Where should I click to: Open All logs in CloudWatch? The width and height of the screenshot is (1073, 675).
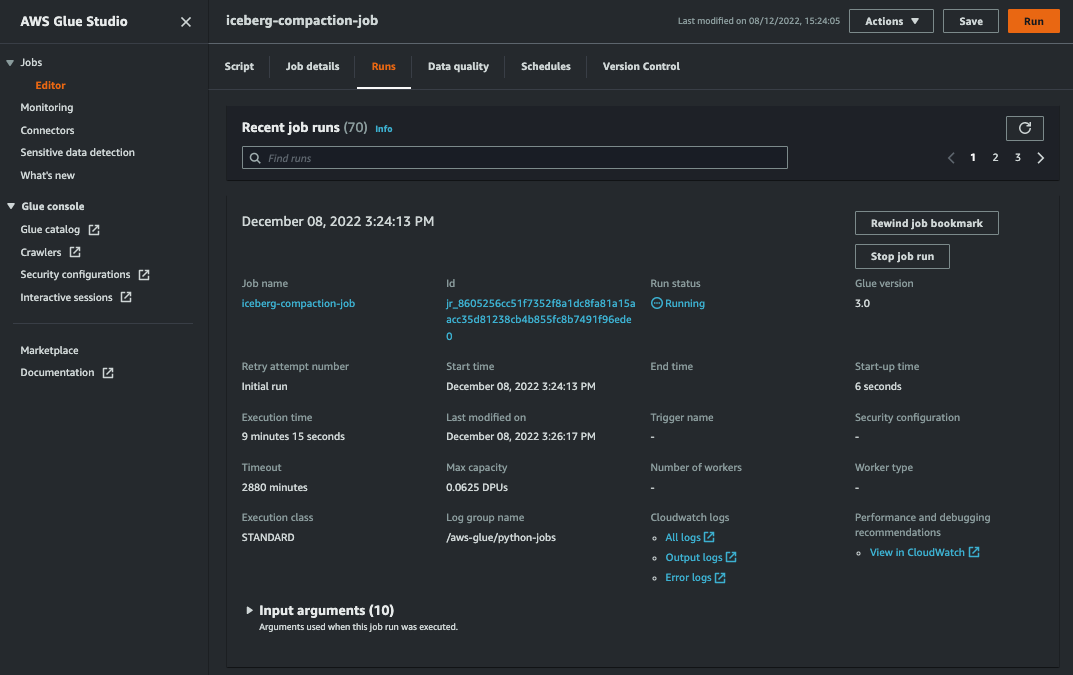coord(683,537)
